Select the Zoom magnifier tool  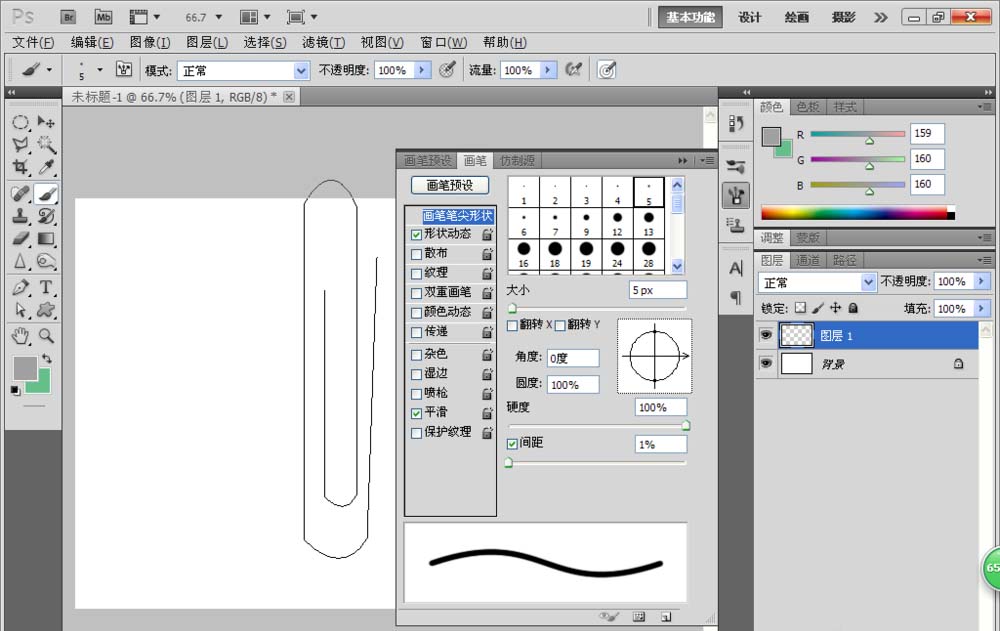coord(46,336)
